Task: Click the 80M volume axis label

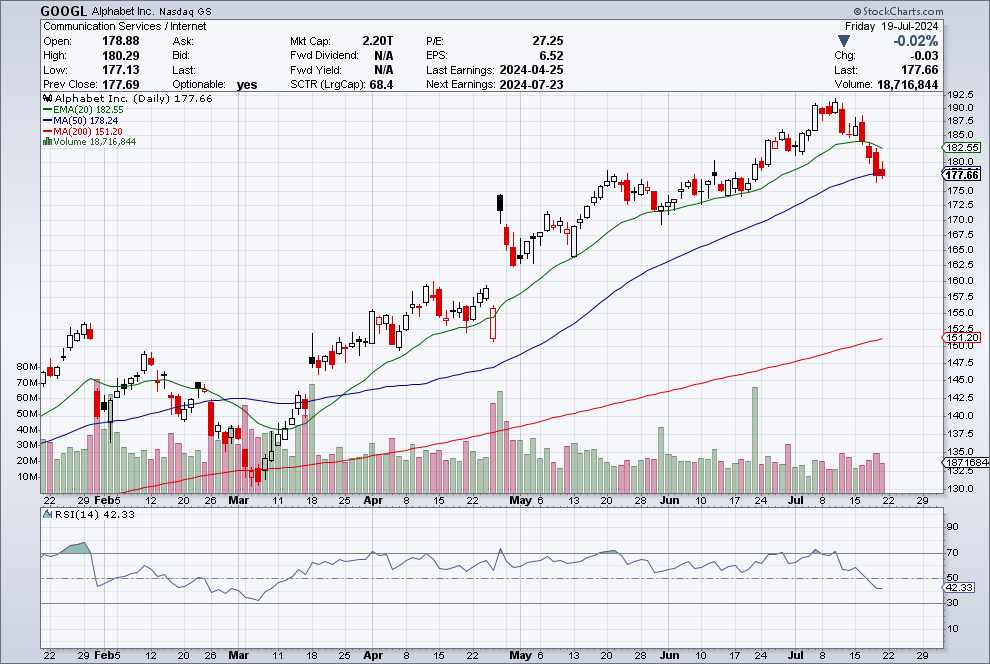Action: tap(27, 367)
